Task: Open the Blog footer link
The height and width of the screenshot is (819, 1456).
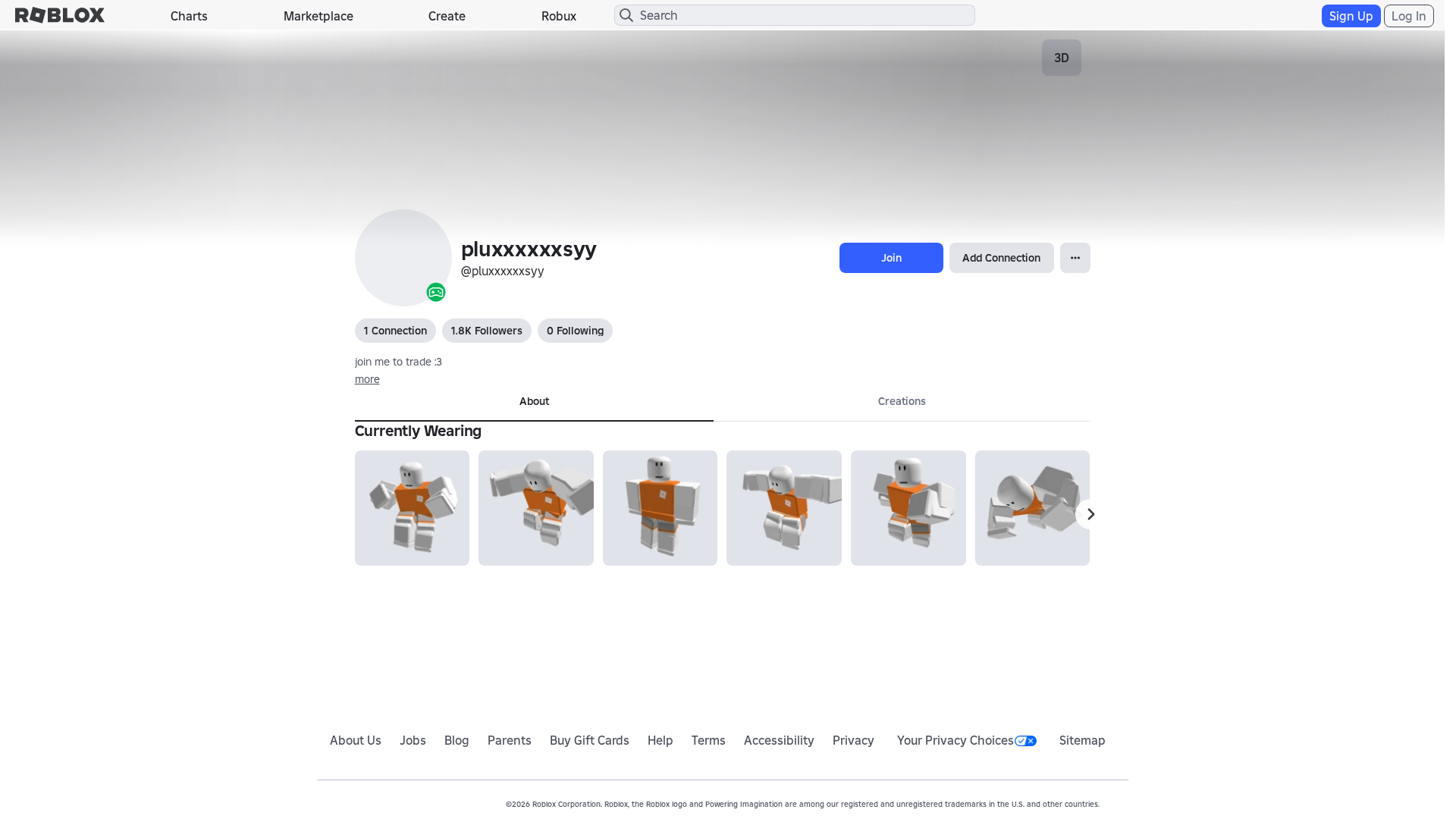Action: point(457,740)
